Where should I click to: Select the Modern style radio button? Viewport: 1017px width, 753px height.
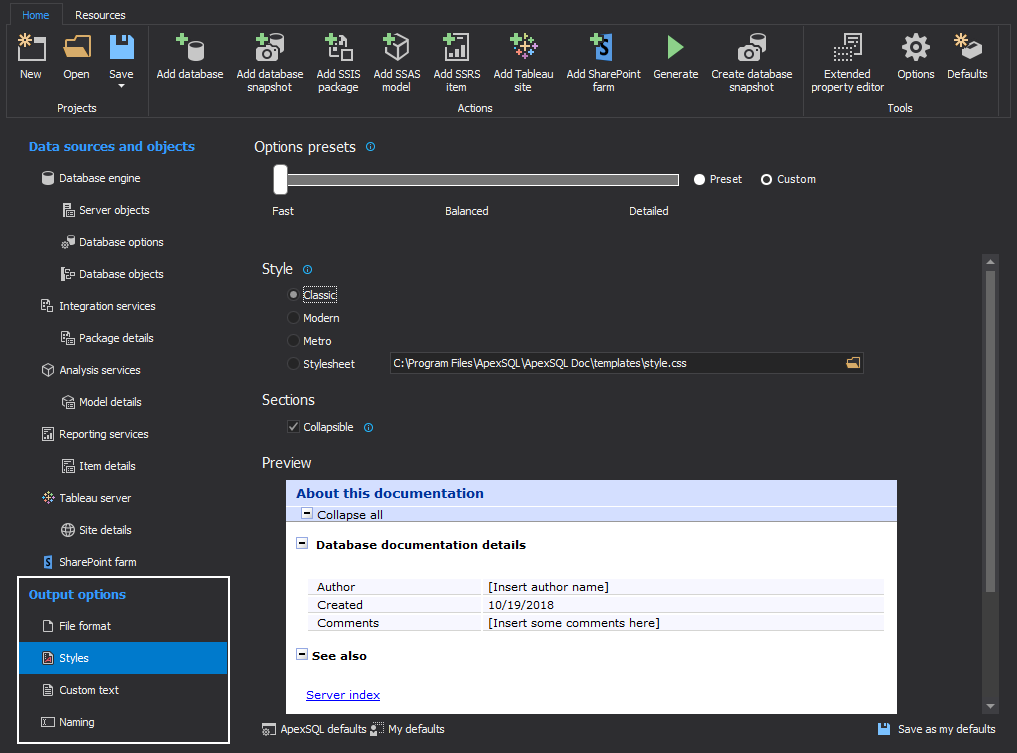[x=293, y=318]
